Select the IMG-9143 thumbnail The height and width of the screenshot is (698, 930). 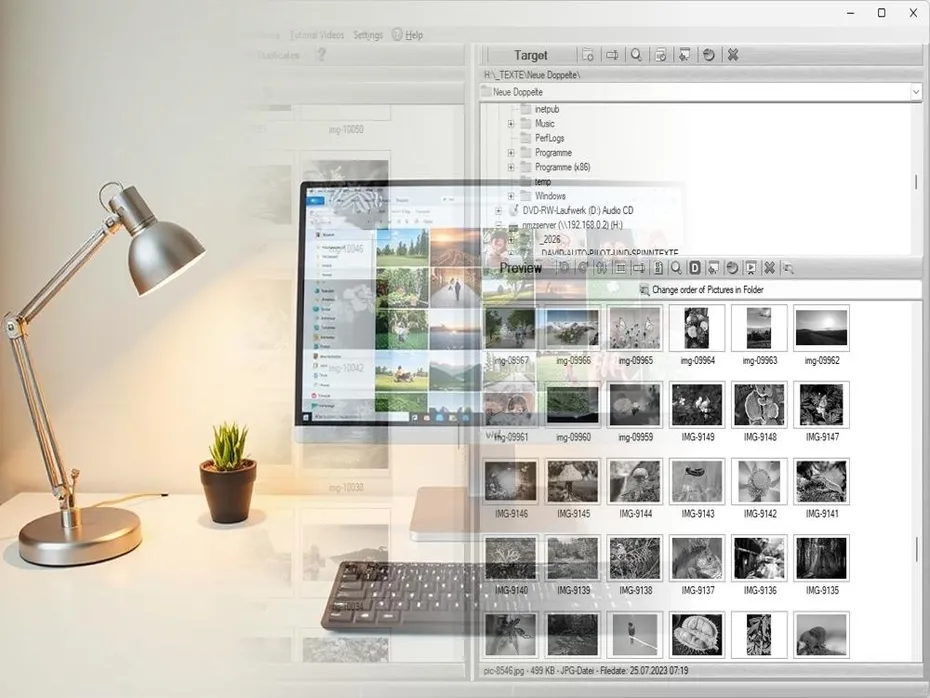pyautogui.click(x=696, y=481)
